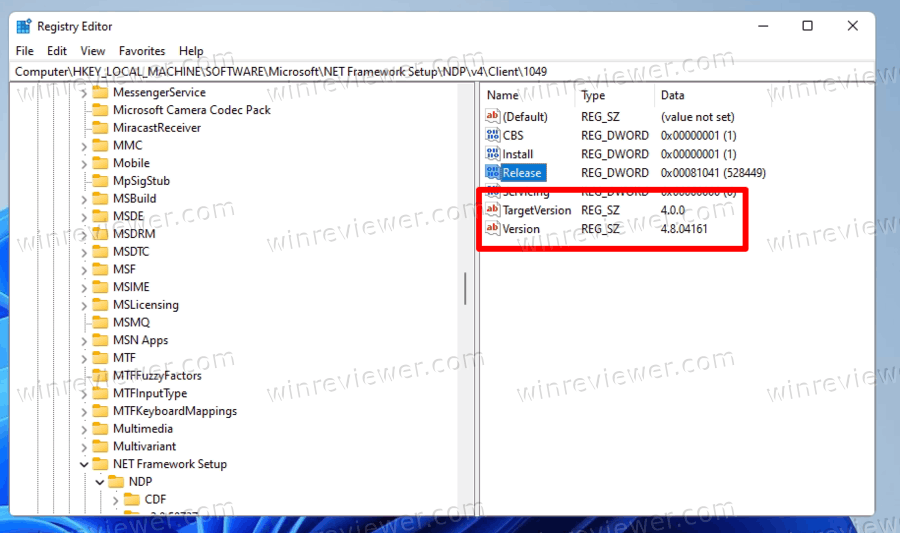
Task: Select the MSDE folder icon
Action: [100, 216]
